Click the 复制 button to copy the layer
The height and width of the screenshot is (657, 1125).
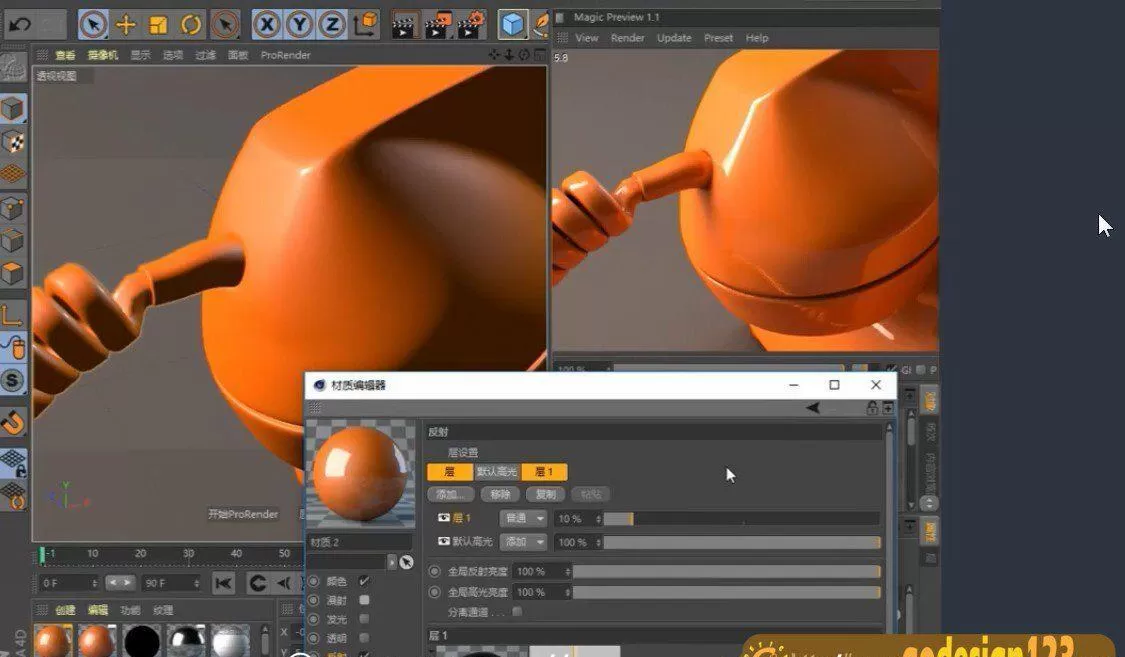(546, 494)
